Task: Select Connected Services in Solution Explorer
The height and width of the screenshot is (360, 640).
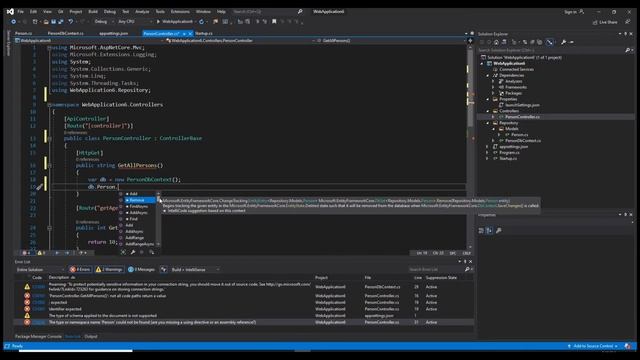Action: 516,69
